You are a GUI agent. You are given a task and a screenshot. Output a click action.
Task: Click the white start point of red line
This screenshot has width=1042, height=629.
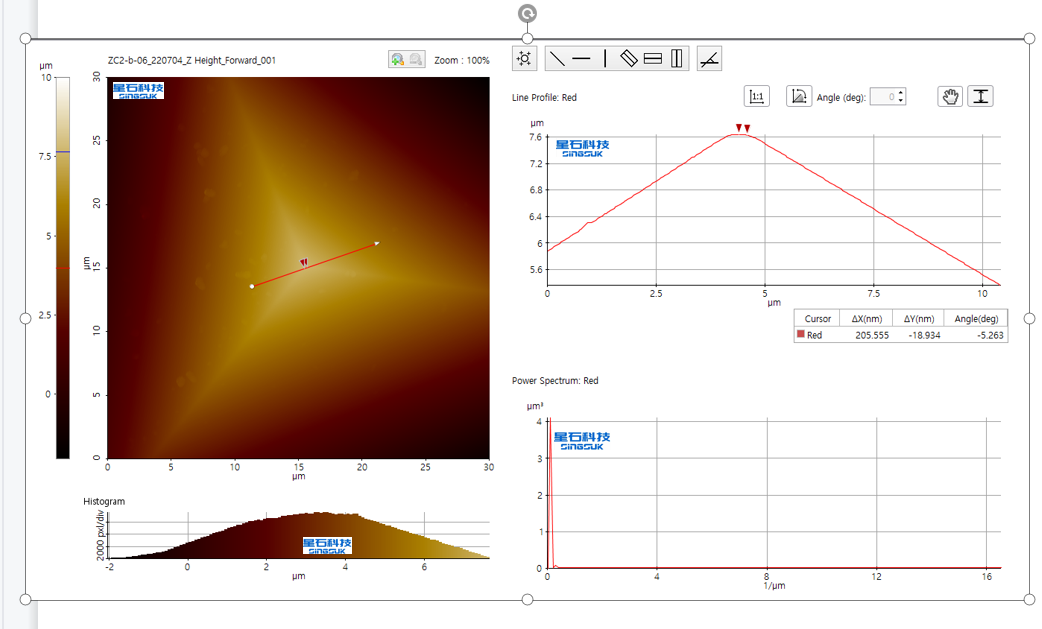tap(251, 287)
